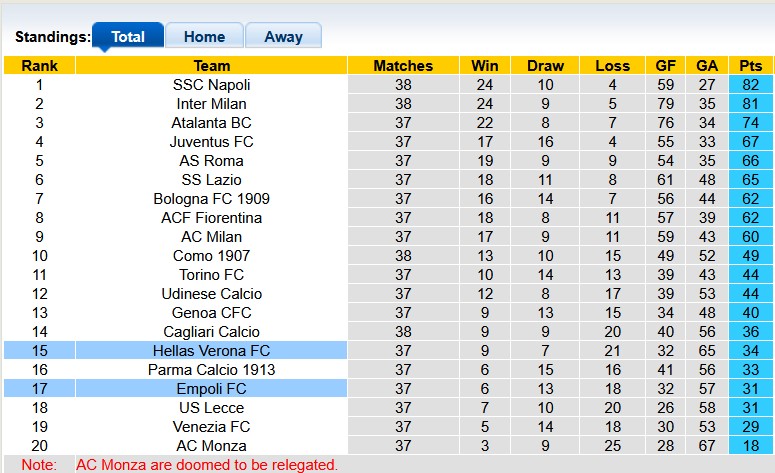
Task: Click the highlighted Hellas Verona FC row
Action: (x=211, y=351)
